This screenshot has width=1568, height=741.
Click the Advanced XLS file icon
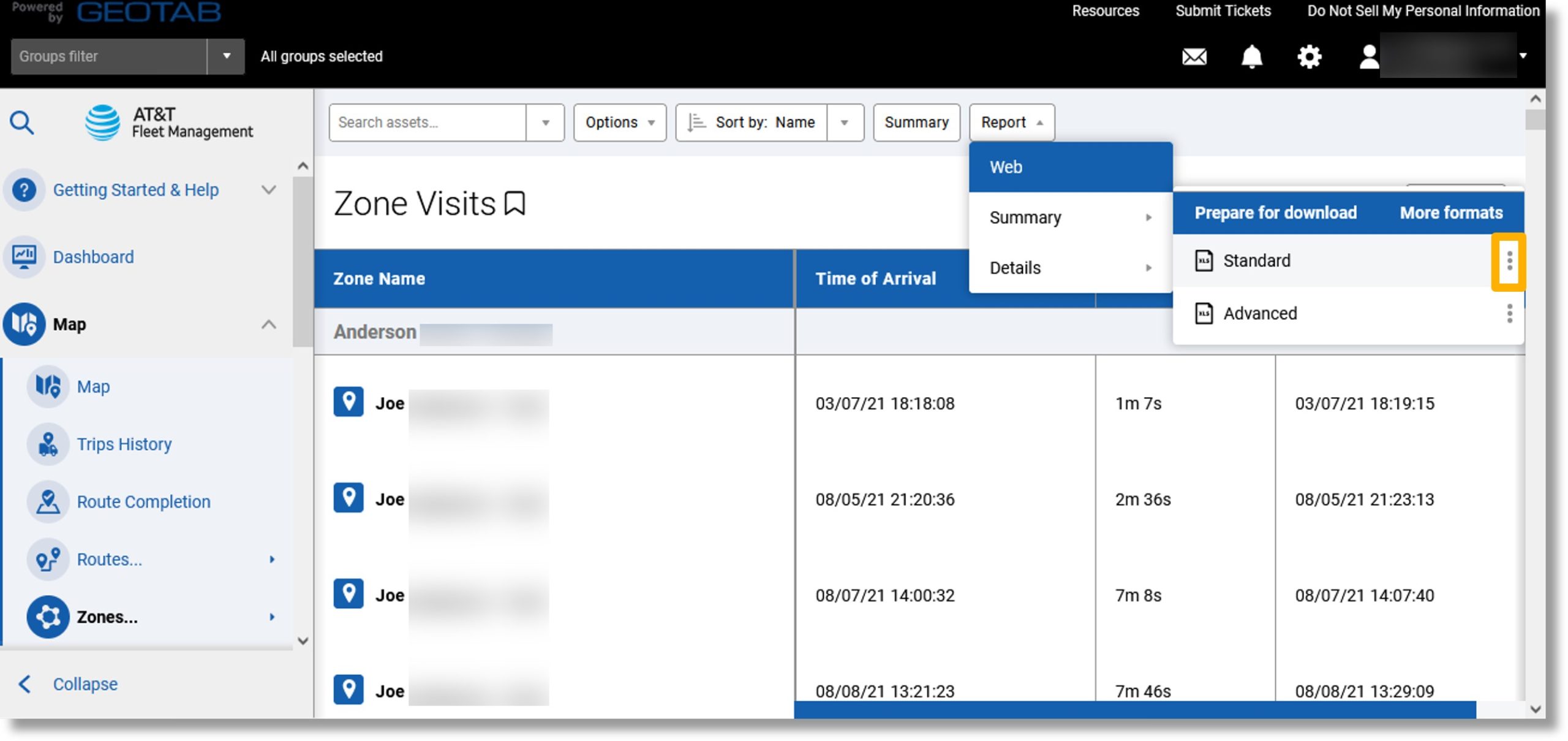(x=1204, y=313)
